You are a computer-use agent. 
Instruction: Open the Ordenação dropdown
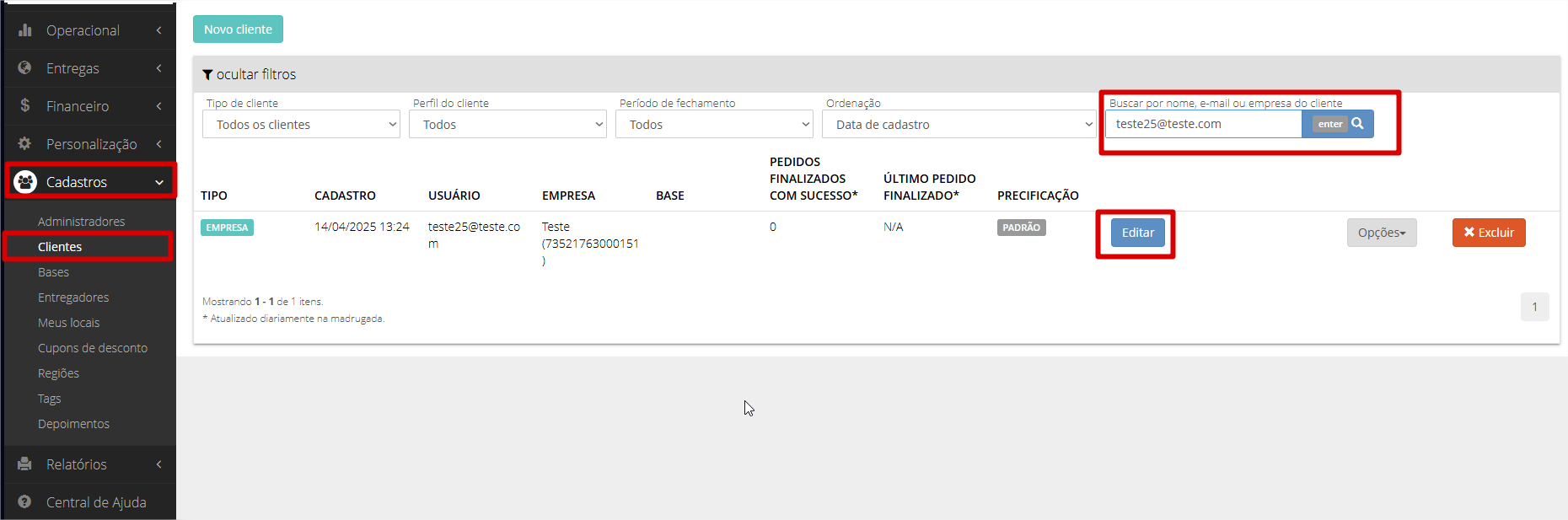coord(959,124)
